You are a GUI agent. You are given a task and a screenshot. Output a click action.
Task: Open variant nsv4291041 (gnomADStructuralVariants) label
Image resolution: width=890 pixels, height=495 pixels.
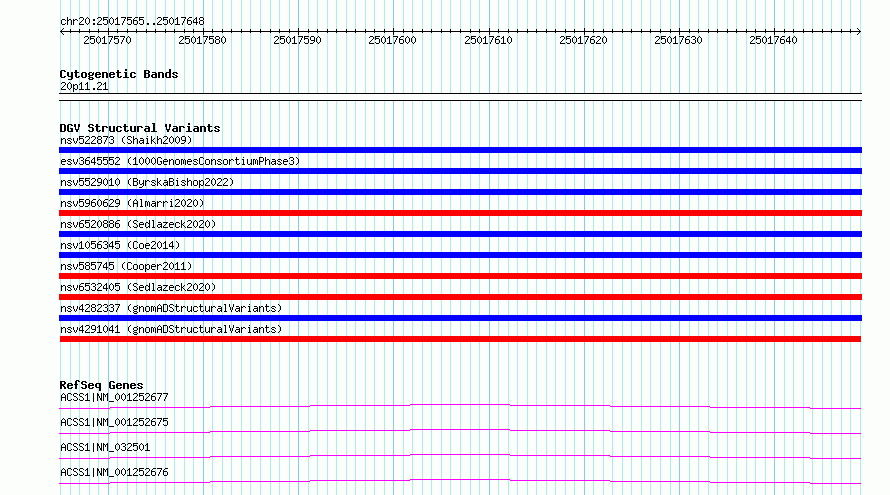[x=171, y=329]
